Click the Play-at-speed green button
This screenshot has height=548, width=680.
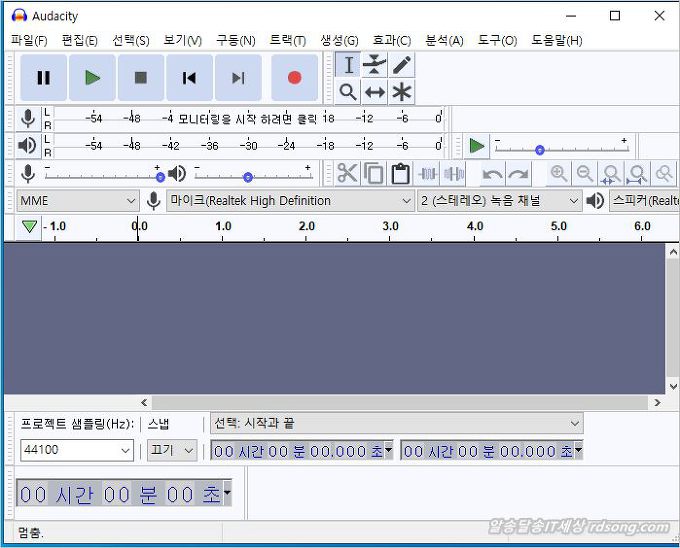coord(477,146)
